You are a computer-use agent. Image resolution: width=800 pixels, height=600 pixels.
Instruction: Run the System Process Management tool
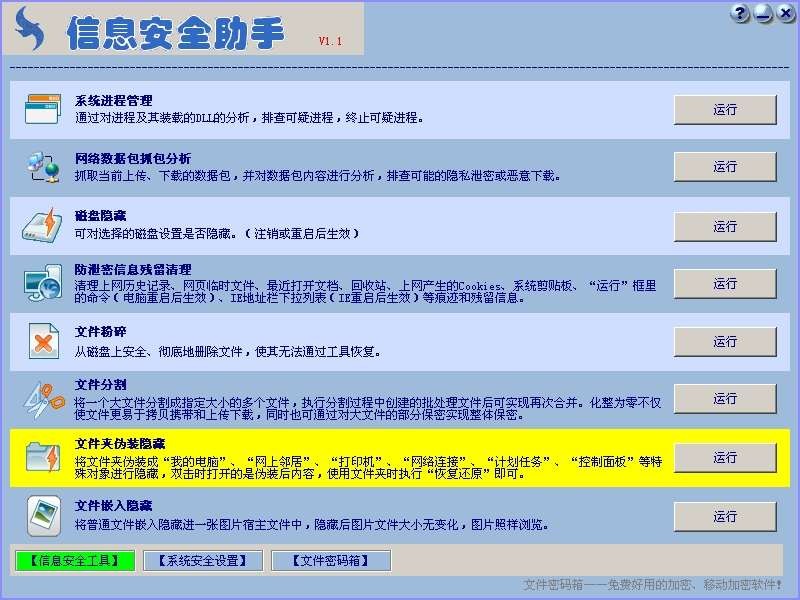point(725,110)
